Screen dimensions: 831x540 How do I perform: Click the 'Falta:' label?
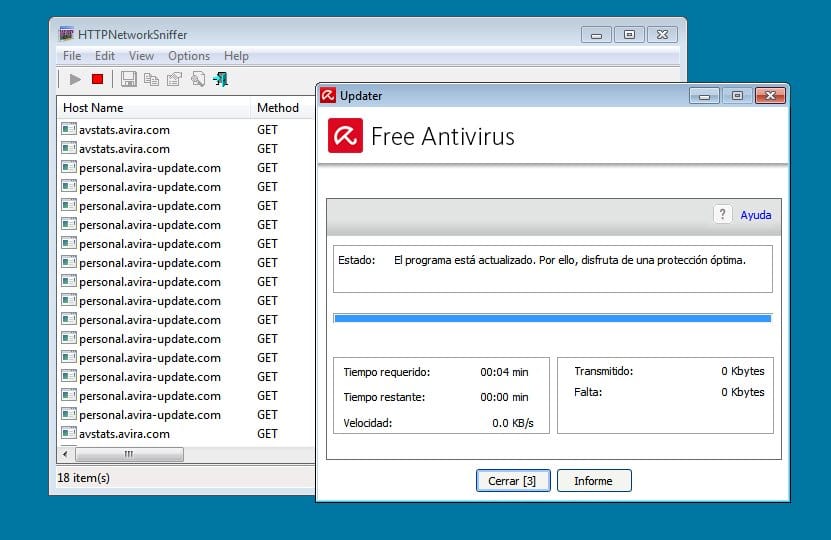588,392
